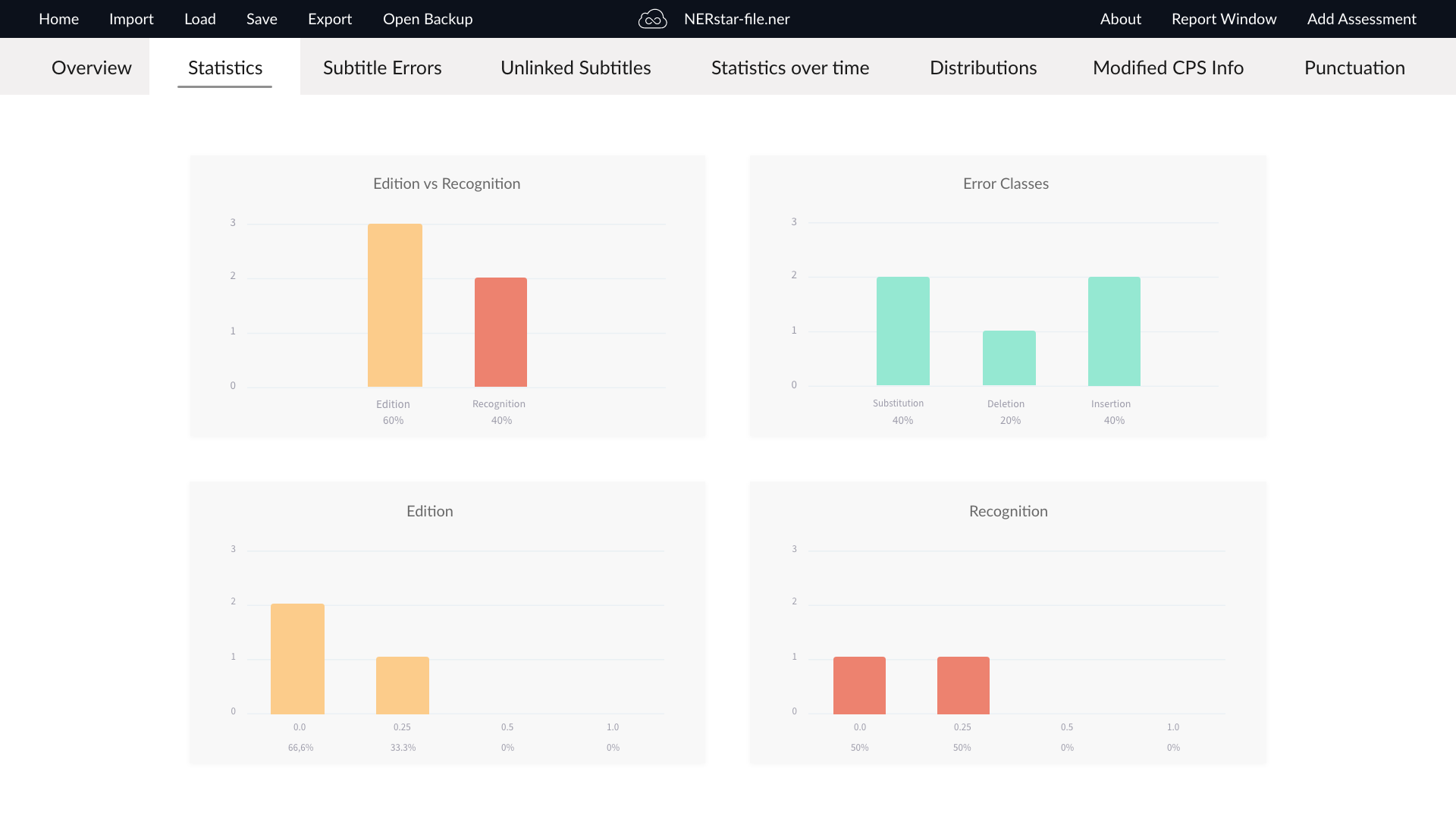Open the Unlinked Subtitles tab
This screenshot has width=1456, height=819.
(576, 67)
